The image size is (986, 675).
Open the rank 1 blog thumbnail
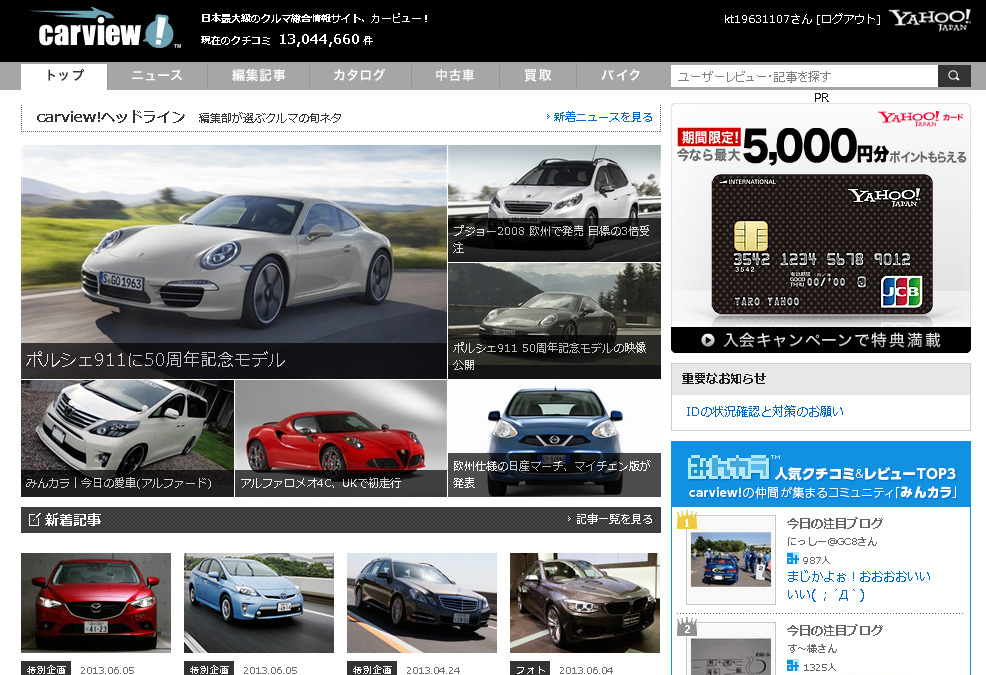pyautogui.click(x=731, y=560)
